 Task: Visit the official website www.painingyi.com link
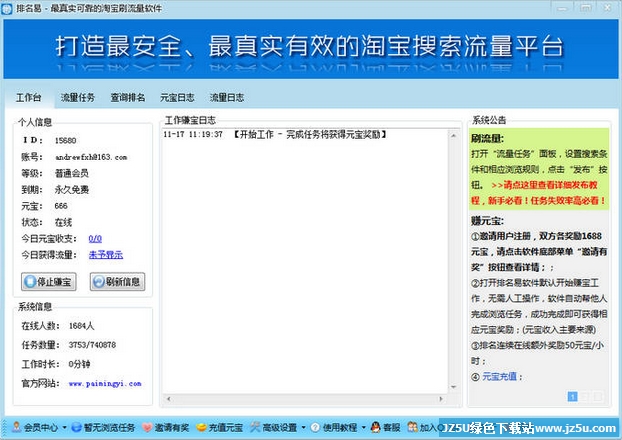(105, 384)
